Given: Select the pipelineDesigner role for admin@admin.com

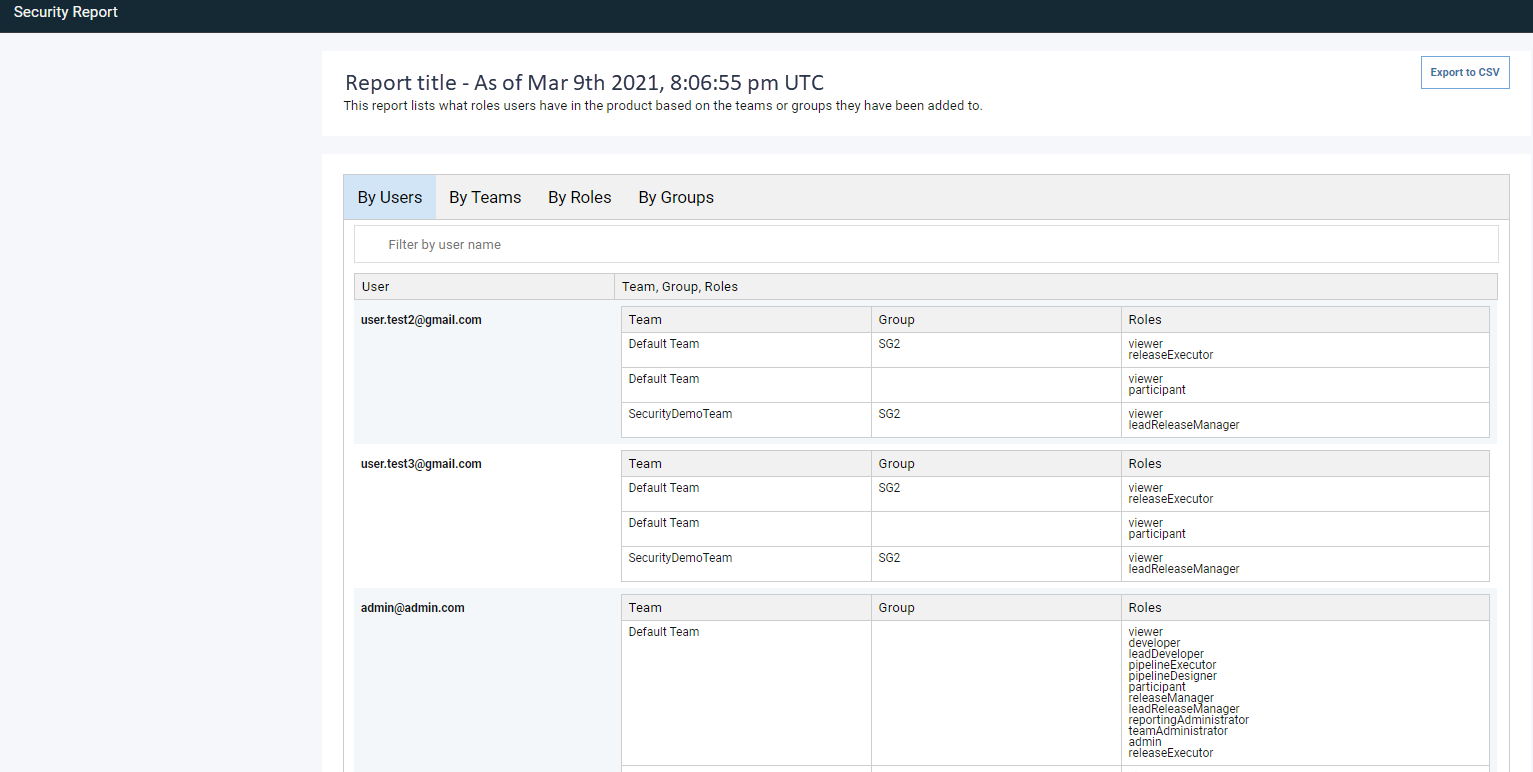Looking at the screenshot, I should [1172, 675].
